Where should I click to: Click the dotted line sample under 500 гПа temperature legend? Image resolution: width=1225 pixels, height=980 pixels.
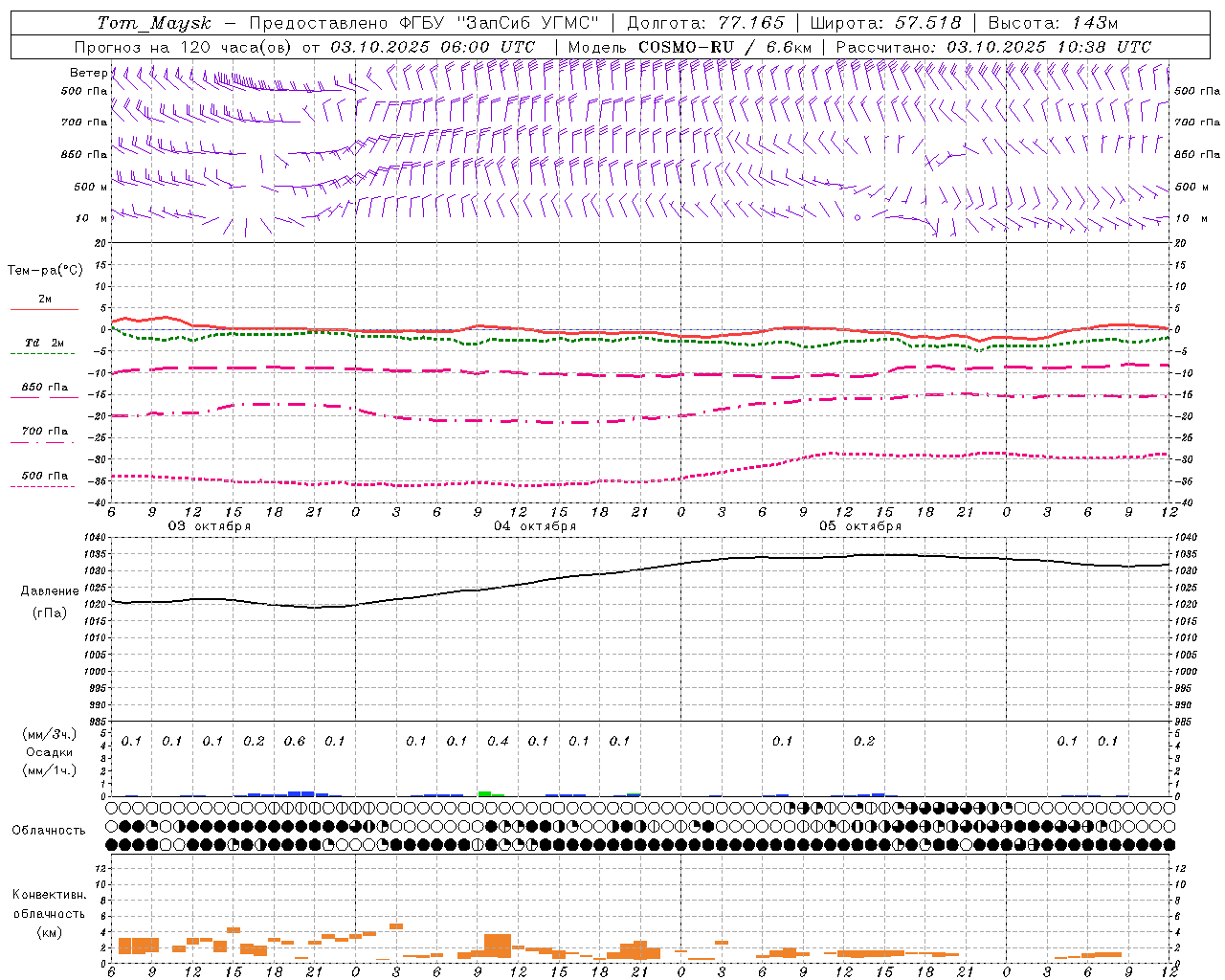point(42,486)
